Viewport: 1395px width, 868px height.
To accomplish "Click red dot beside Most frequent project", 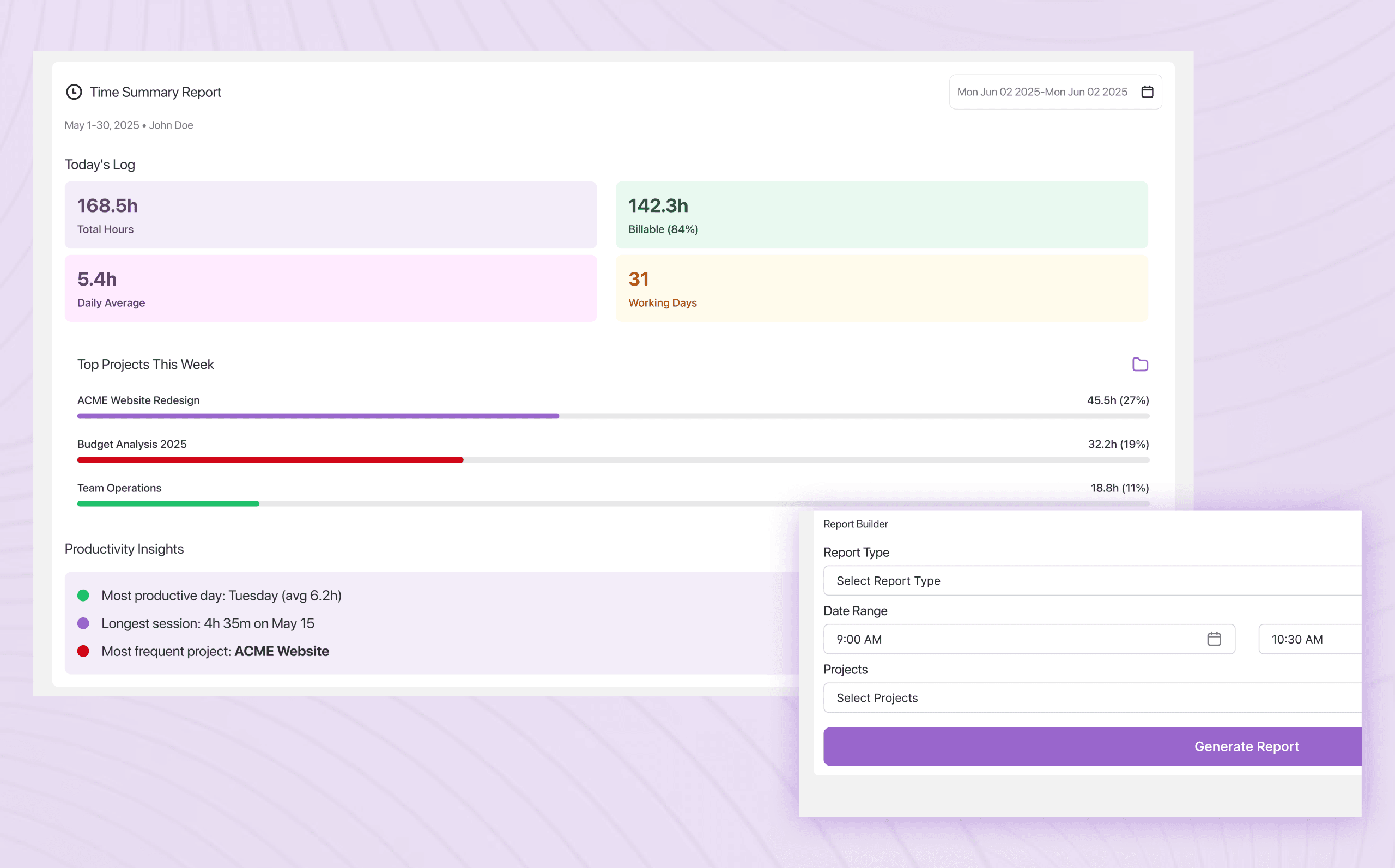I will click(83, 651).
